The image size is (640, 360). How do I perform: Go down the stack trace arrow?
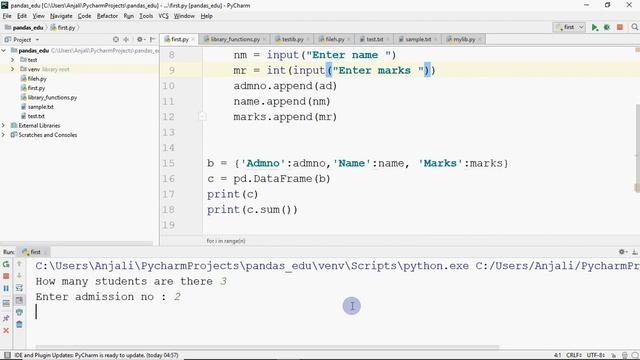pos(19,276)
